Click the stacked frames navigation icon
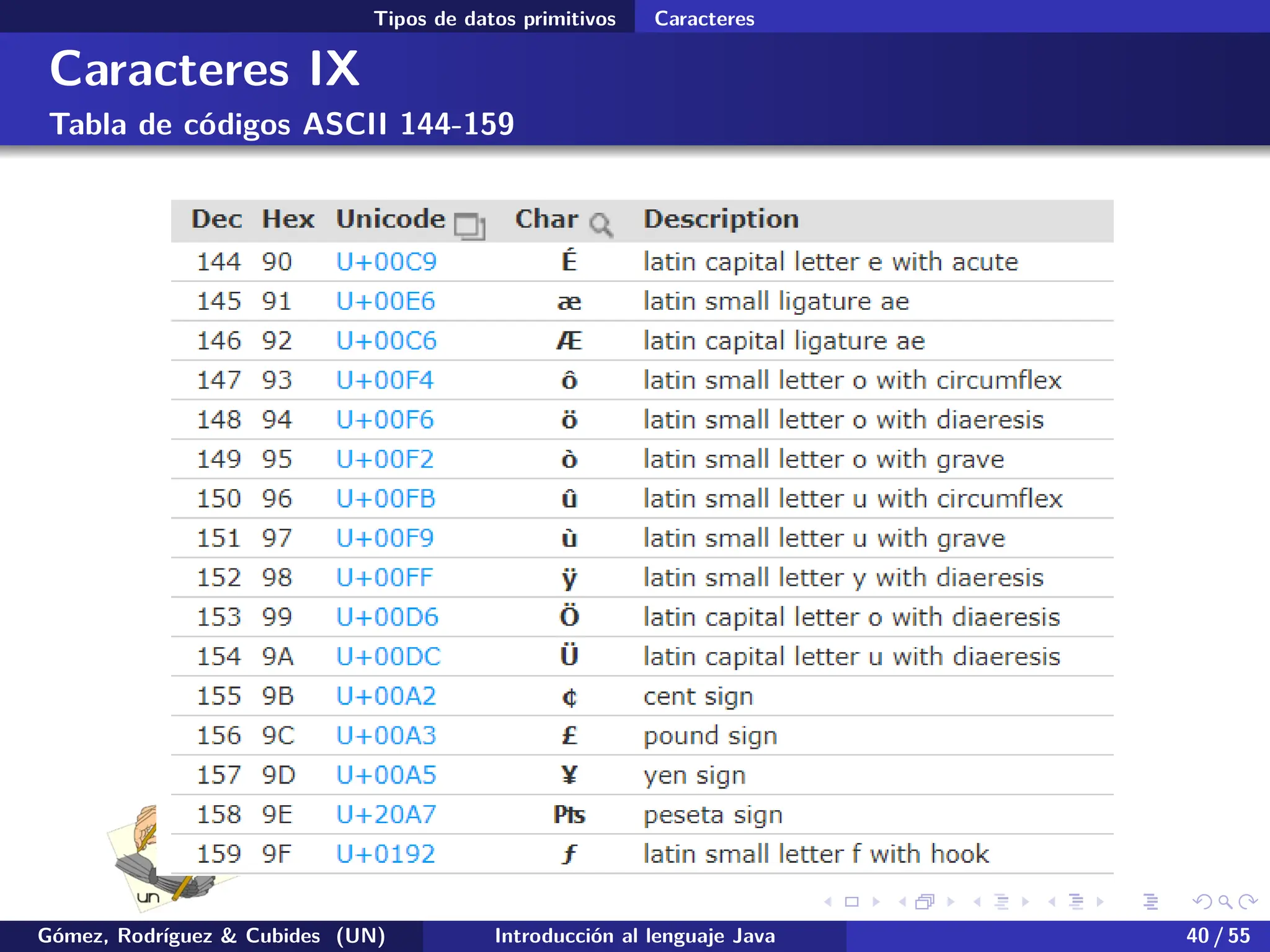Image resolution: width=1270 pixels, height=952 pixels. pos(925,902)
